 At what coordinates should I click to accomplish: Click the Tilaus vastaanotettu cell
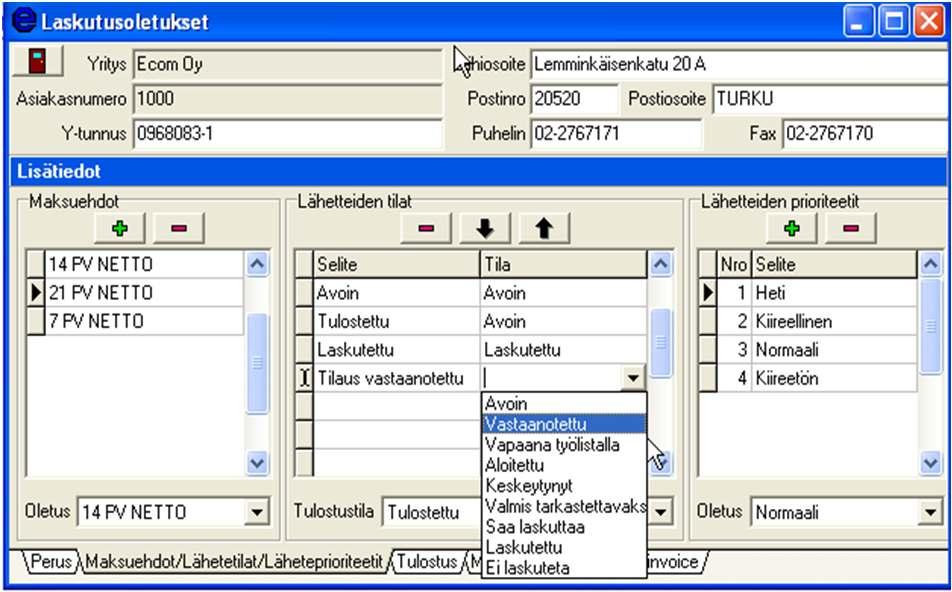click(397, 378)
